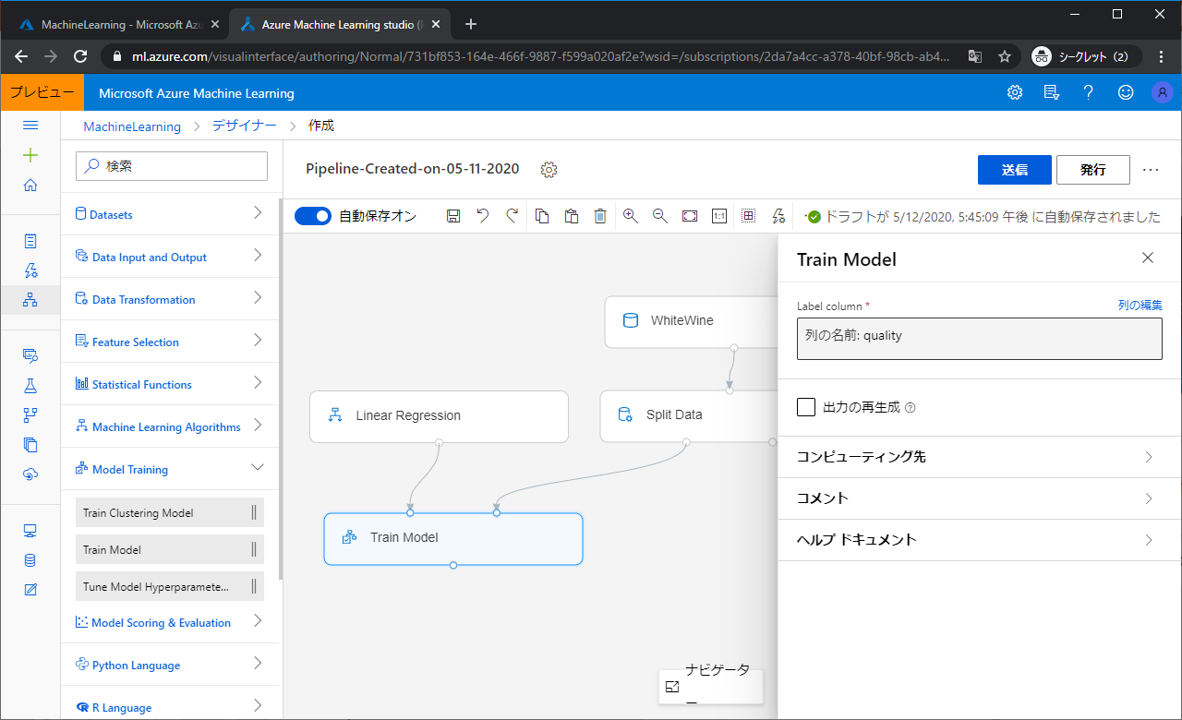Click the Zoom out magnifier icon
This screenshot has width=1182, height=720.
click(x=660, y=216)
